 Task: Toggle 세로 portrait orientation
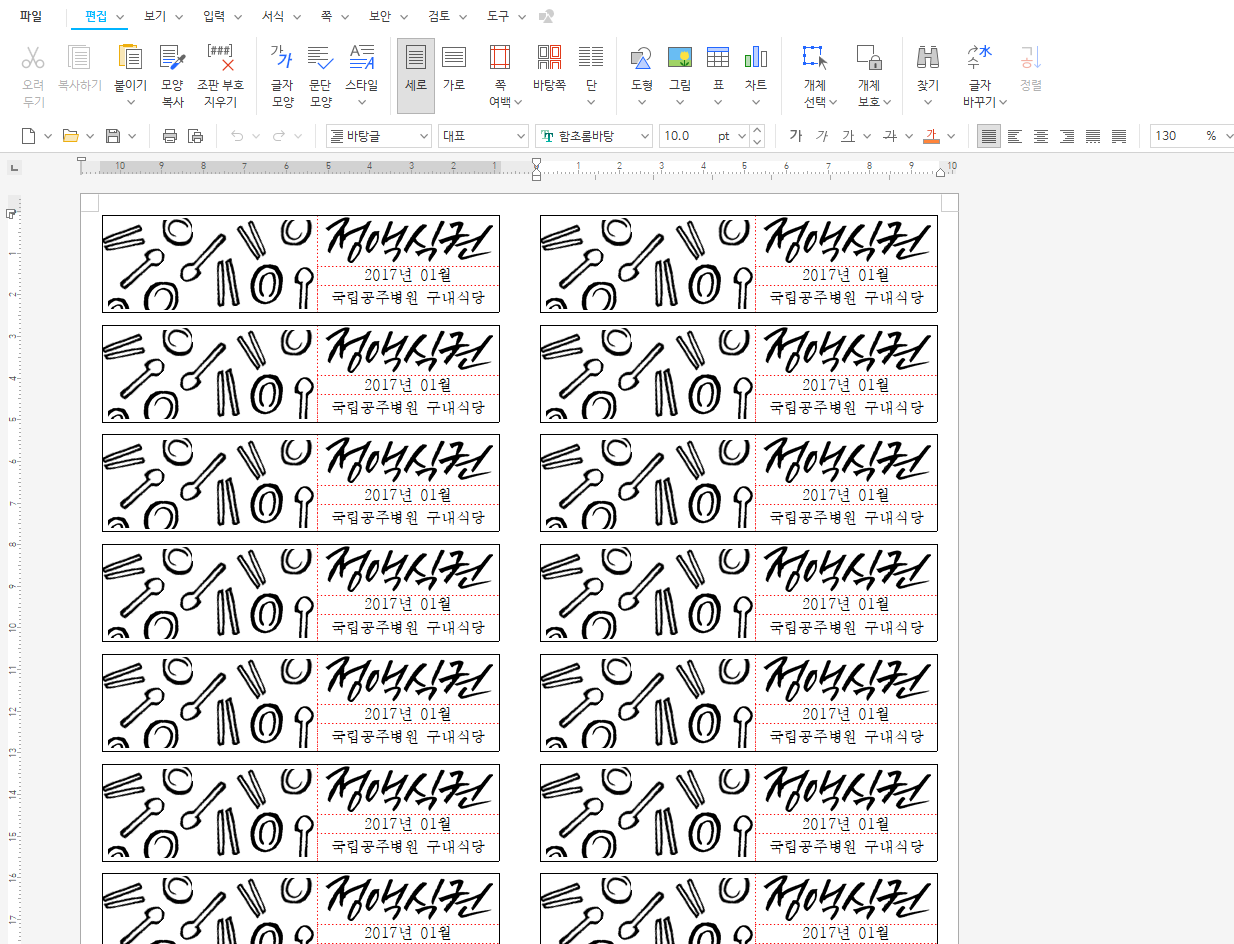(416, 76)
